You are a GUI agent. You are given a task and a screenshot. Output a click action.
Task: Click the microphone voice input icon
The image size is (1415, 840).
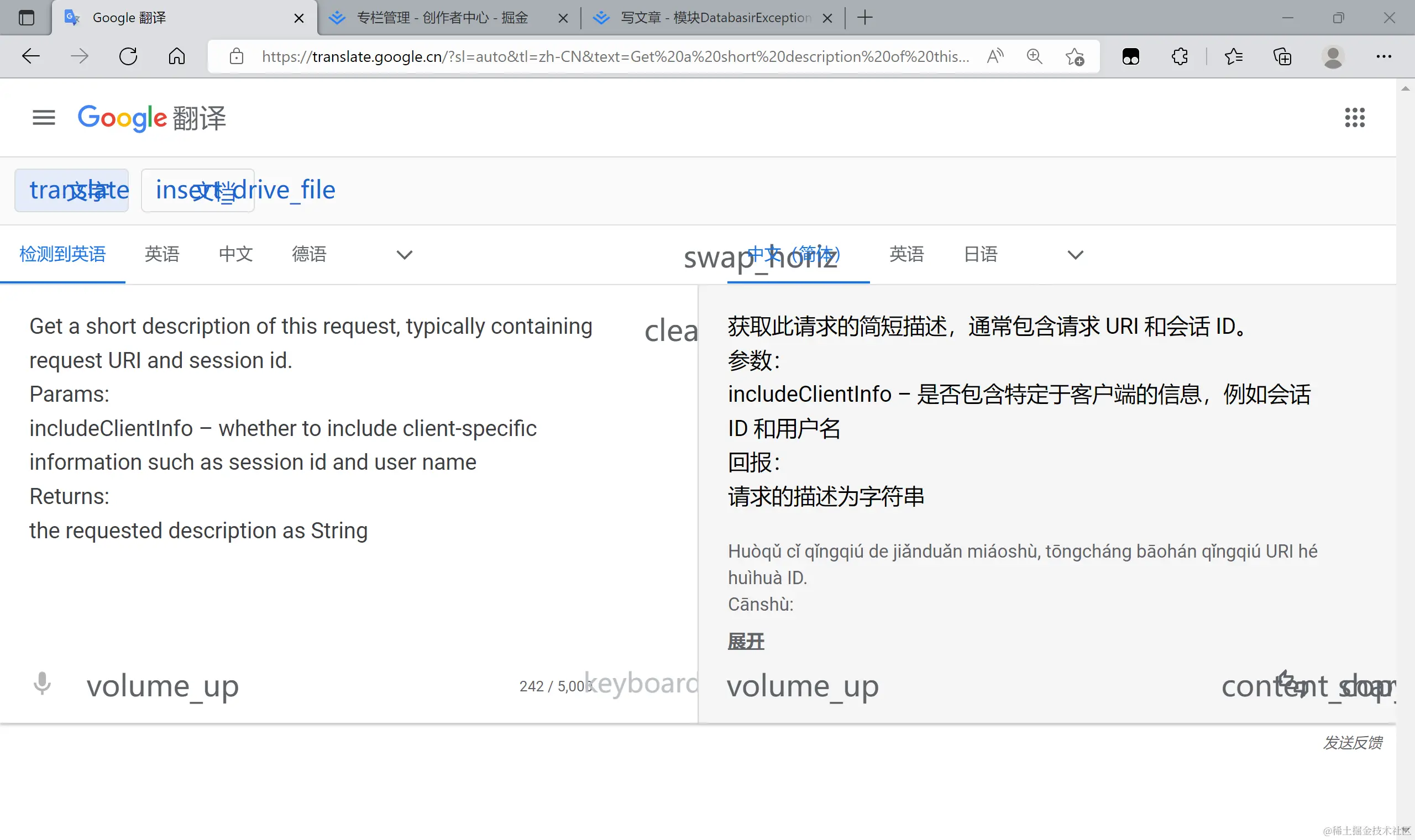pyautogui.click(x=42, y=684)
